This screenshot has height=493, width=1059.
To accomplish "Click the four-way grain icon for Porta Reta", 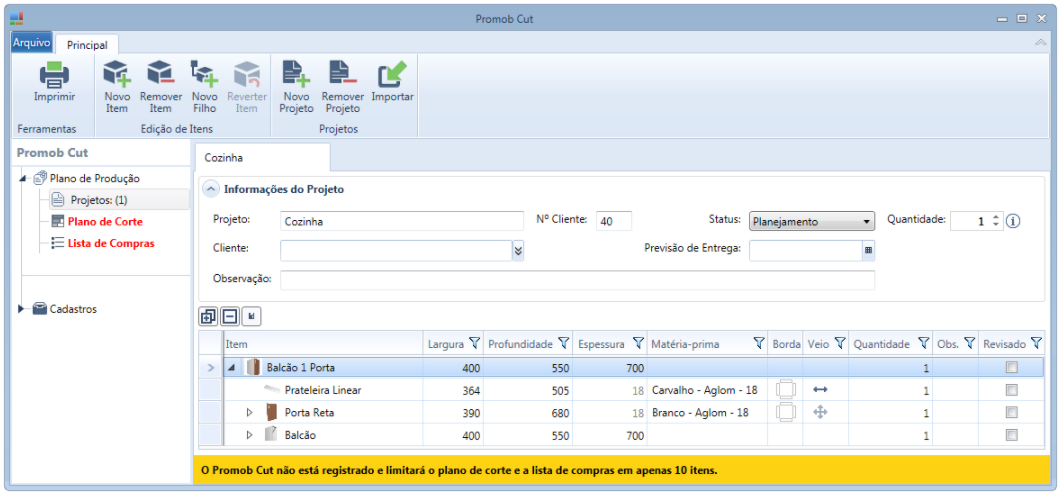I will (x=820, y=412).
